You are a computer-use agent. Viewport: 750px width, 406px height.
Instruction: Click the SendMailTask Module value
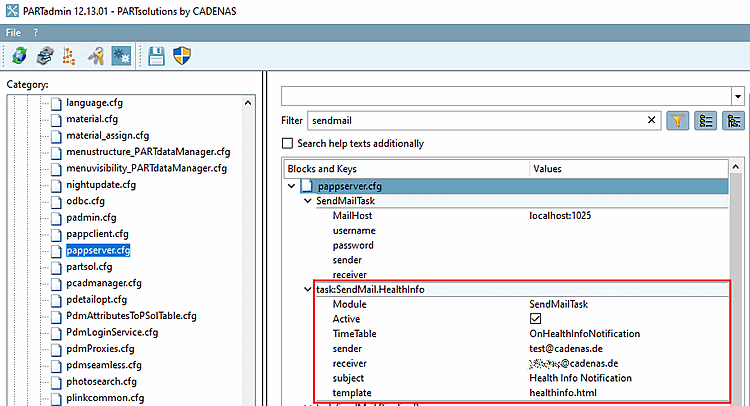coord(559,304)
